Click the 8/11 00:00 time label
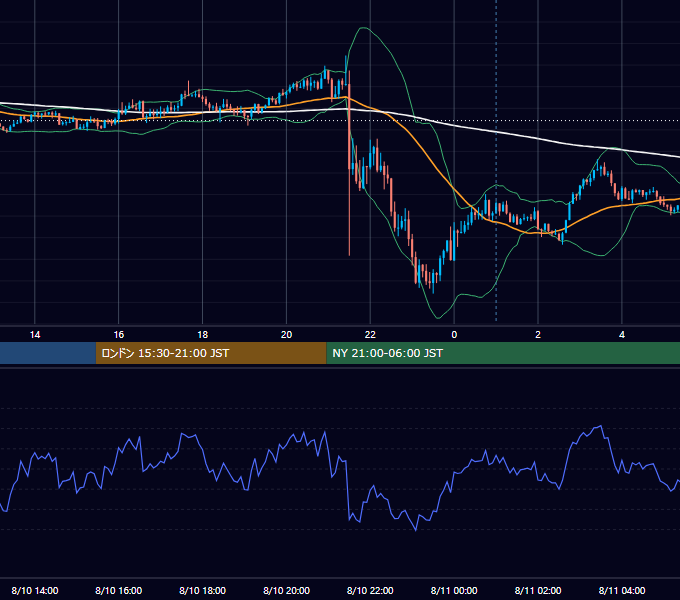This screenshot has height=600, width=680. tap(454, 590)
